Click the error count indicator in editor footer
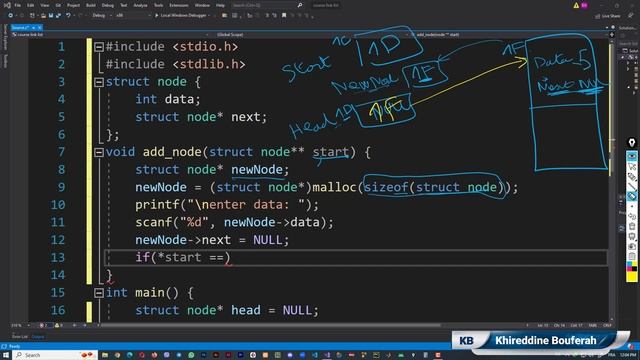 44,326
